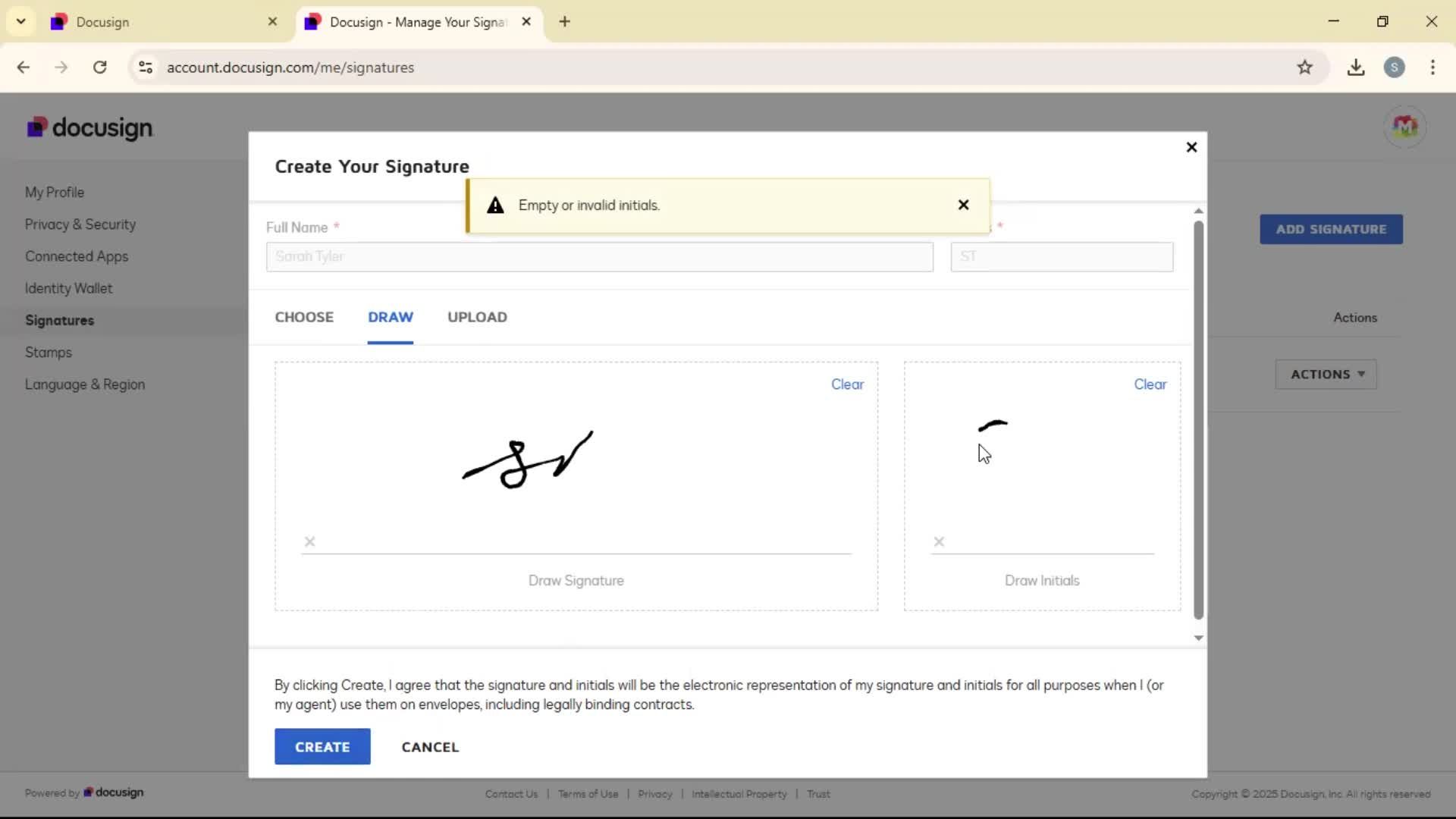Open Chrome three-dot menu
Image resolution: width=1456 pixels, height=819 pixels.
pos(1432,67)
